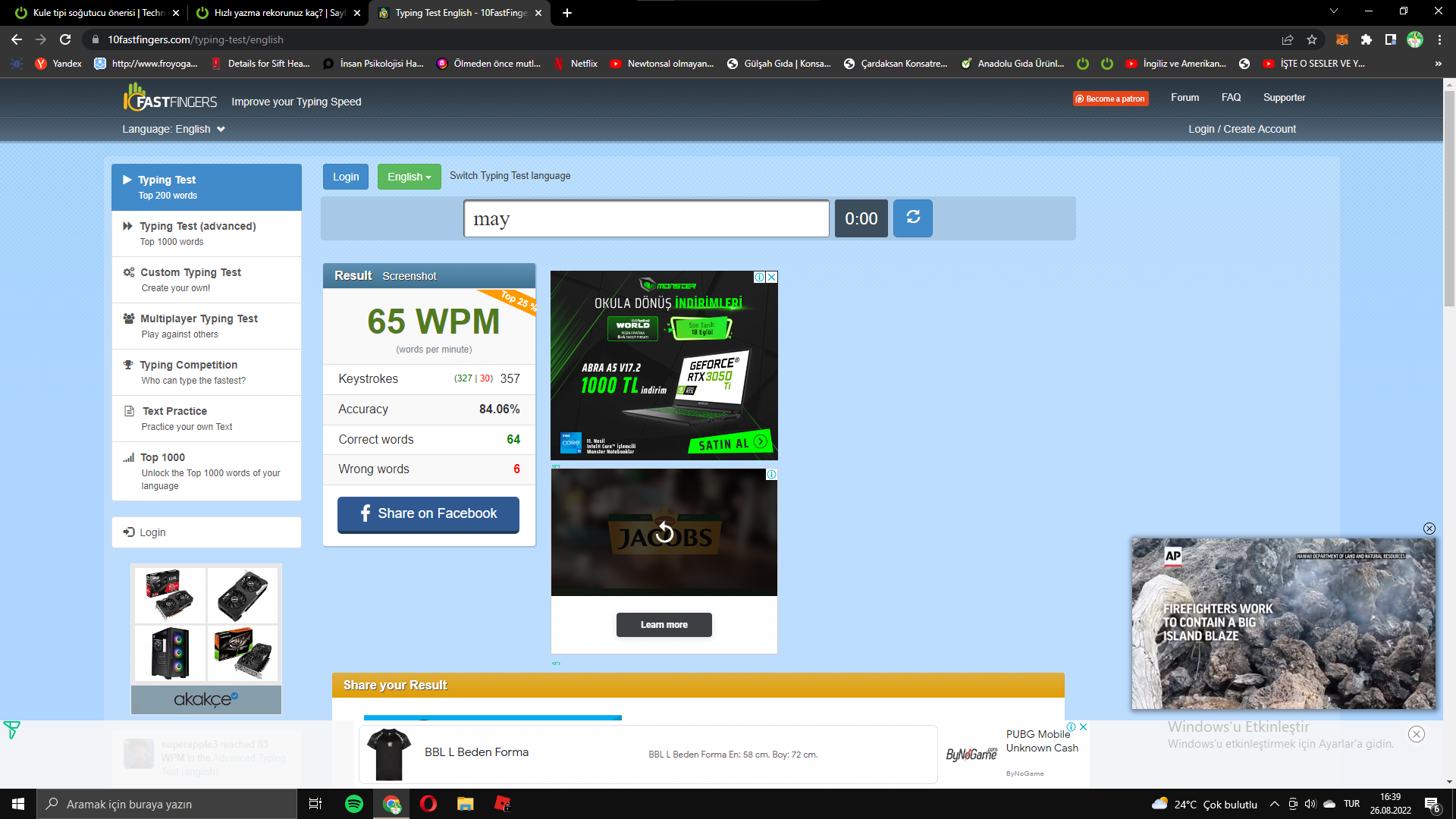This screenshot has height=819, width=1456.
Task: Close the AP floating video player
Action: click(1429, 529)
